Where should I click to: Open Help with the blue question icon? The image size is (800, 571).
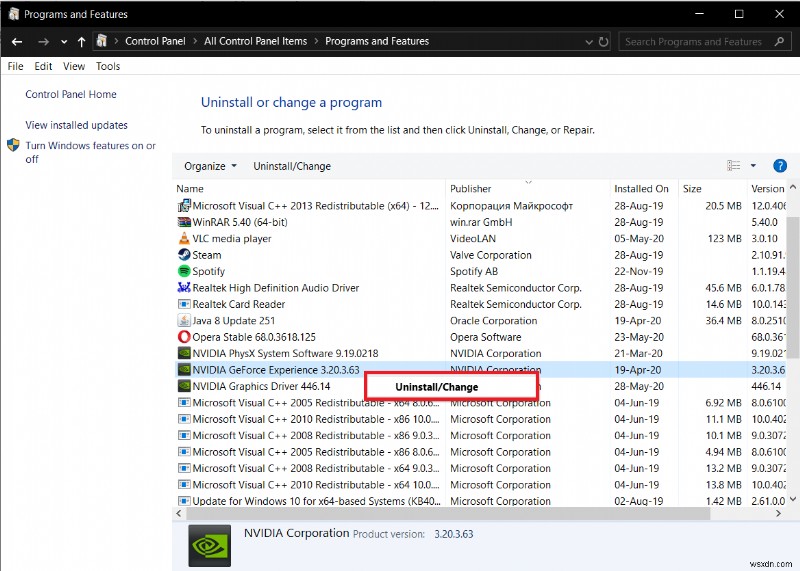780,166
